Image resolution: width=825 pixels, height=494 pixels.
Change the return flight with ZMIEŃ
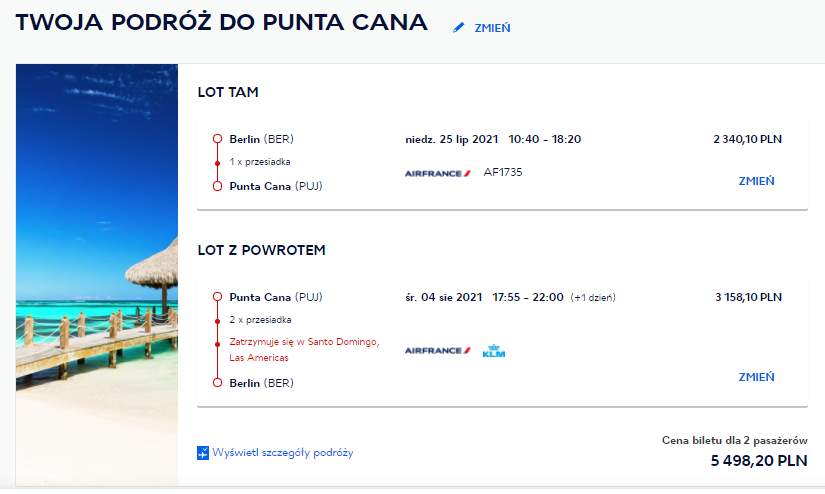(757, 377)
